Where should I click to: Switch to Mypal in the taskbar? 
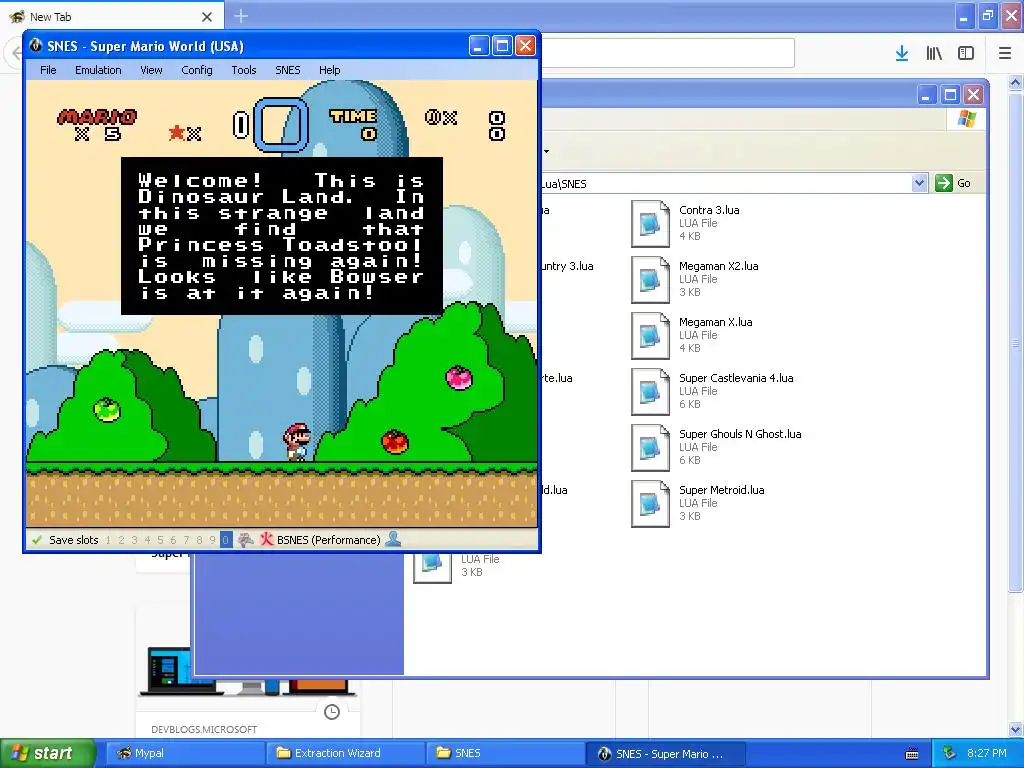[184, 753]
